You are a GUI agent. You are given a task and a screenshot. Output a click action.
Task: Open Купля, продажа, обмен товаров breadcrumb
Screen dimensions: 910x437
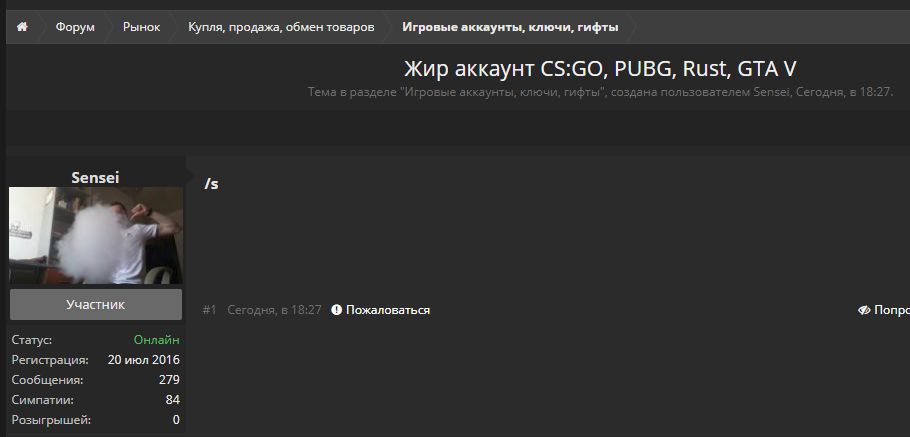click(x=281, y=27)
